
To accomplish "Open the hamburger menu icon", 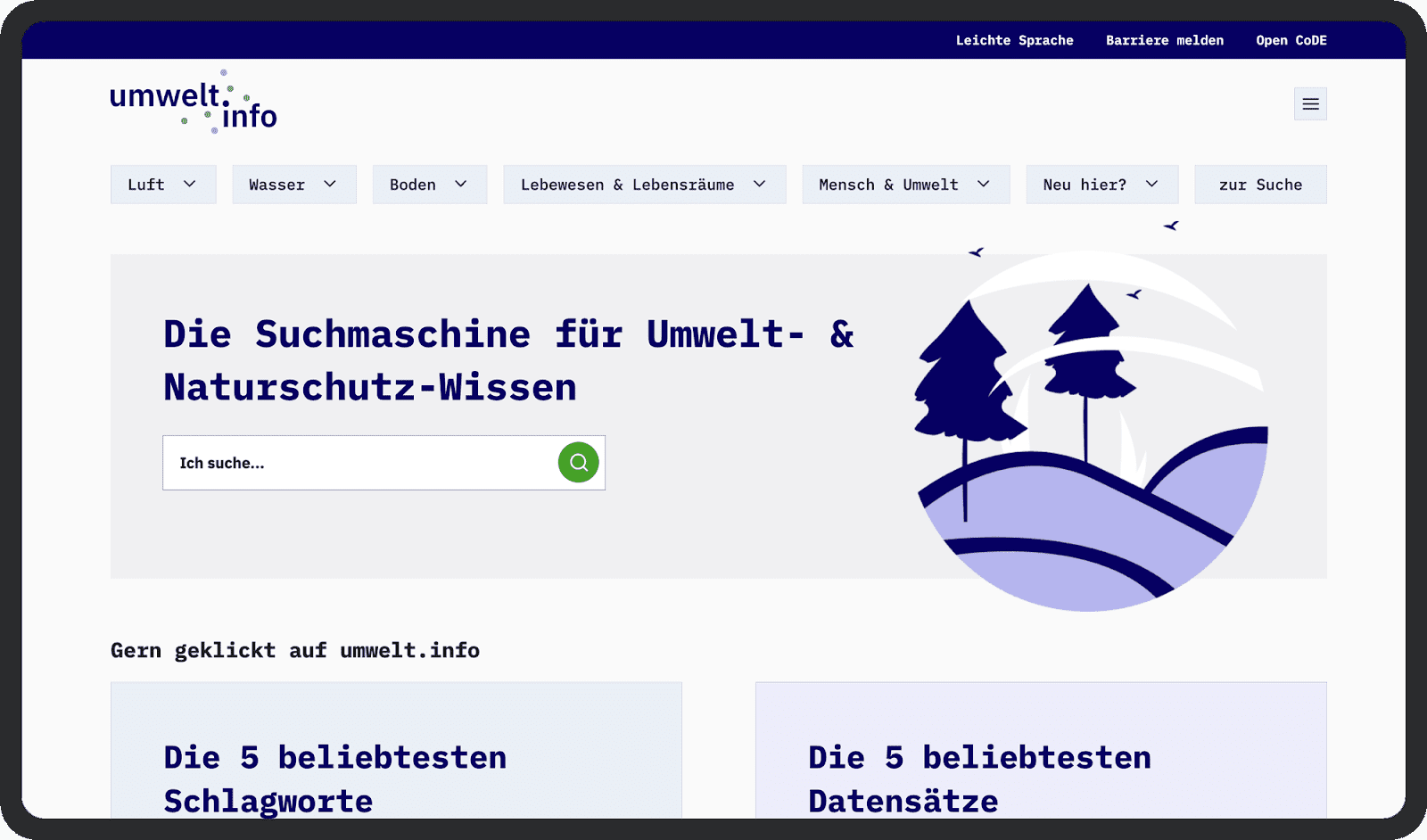I will point(1310,104).
